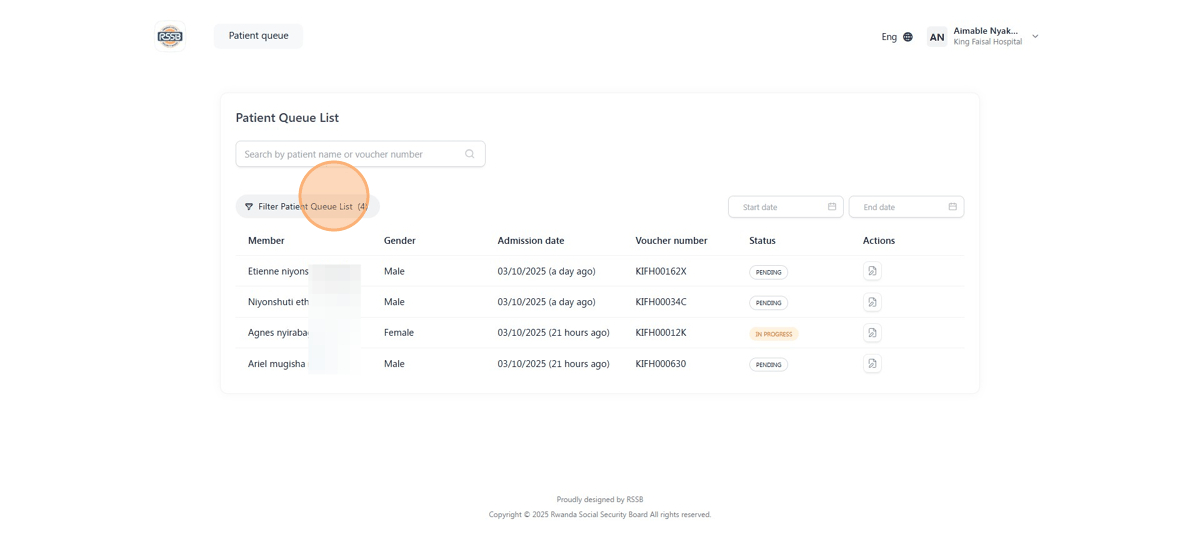Open document action for voucher KIFH000630

[872, 364]
